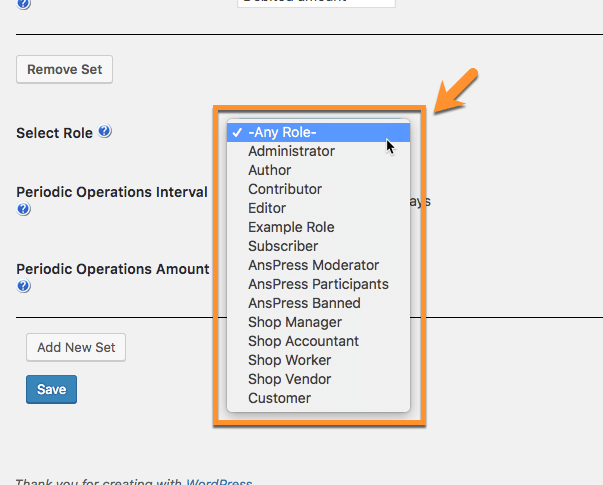Select Customer at the list bottom
603x485 pixels.
point(279,398)
